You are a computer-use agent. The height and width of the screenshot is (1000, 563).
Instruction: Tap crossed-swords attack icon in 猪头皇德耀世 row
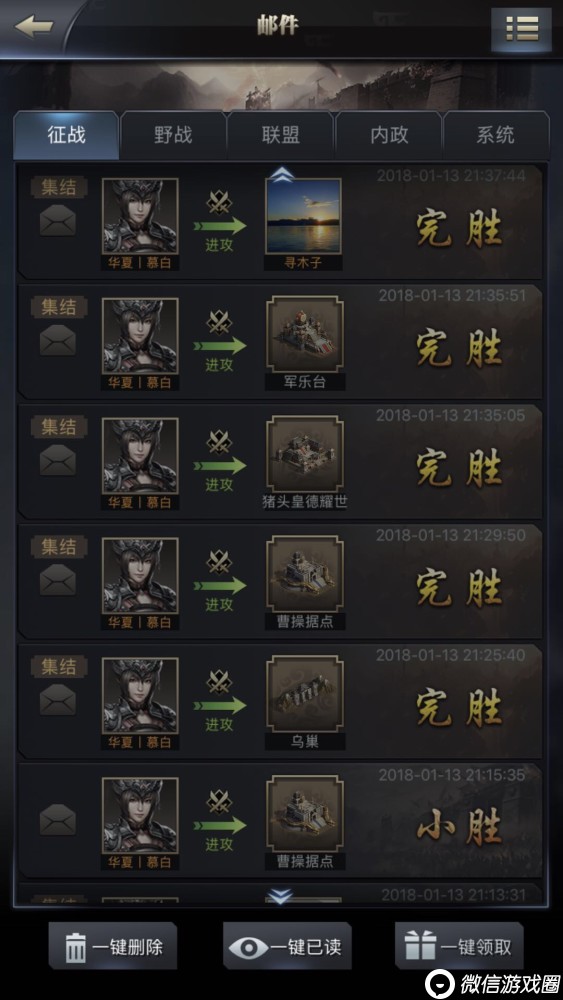pos(219,442)
